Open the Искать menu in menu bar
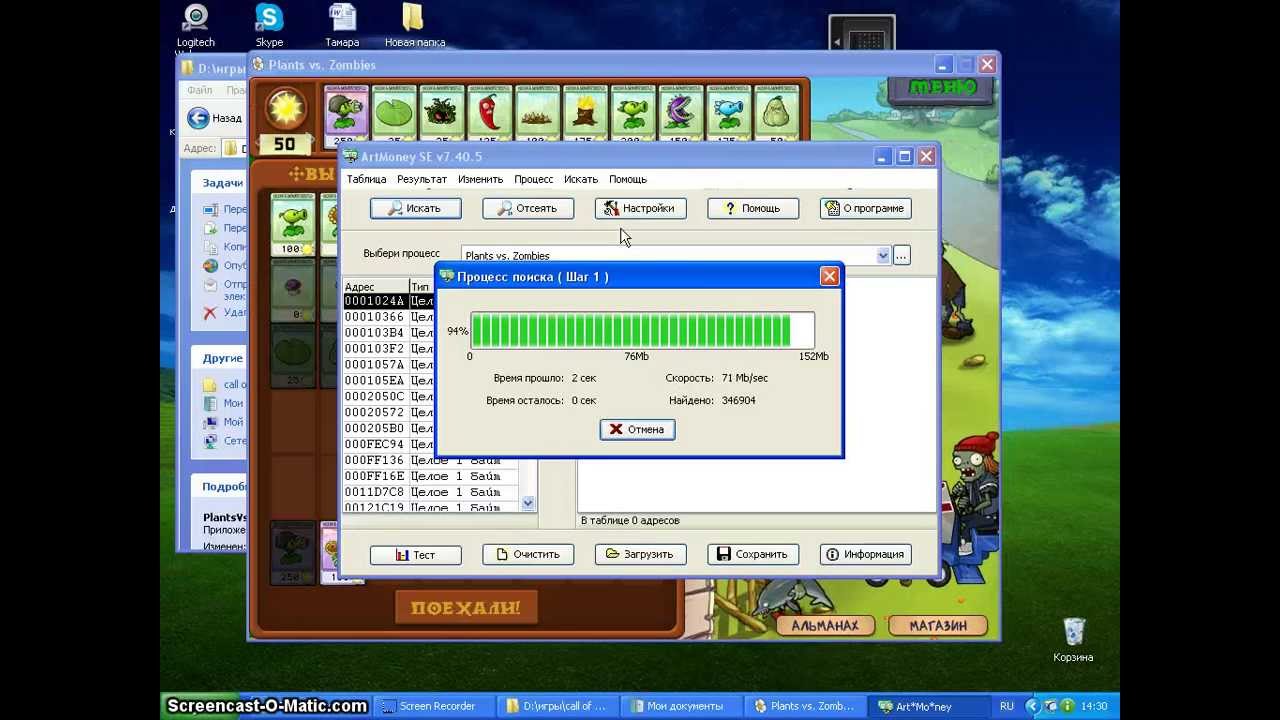This screenshot has height=720, width=1280. [x=581, y=179]
